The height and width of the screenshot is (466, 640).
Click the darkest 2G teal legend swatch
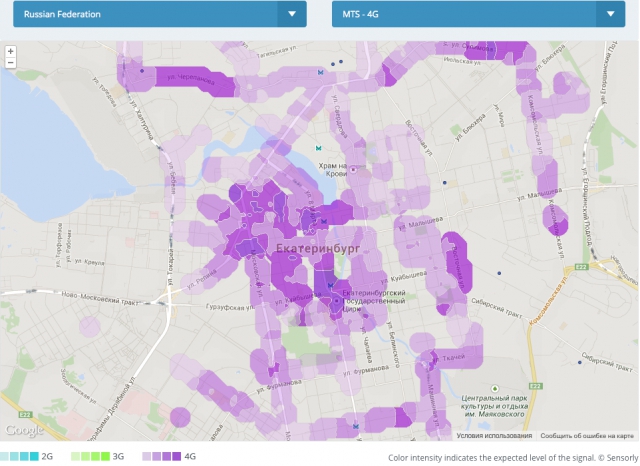coord(34,456)
